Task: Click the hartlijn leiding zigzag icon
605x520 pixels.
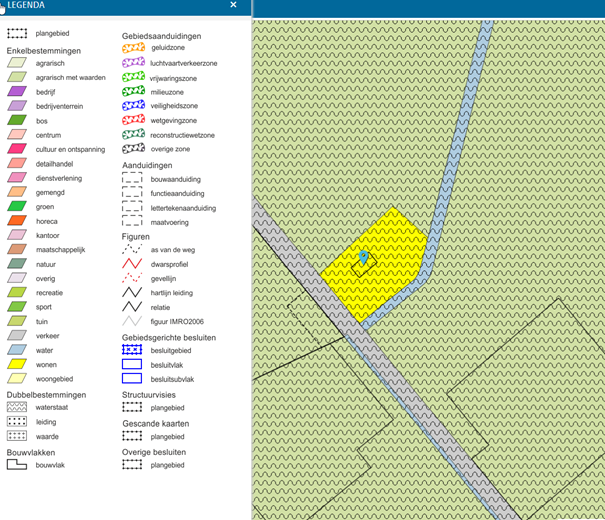Action: (x=132, y=292)
